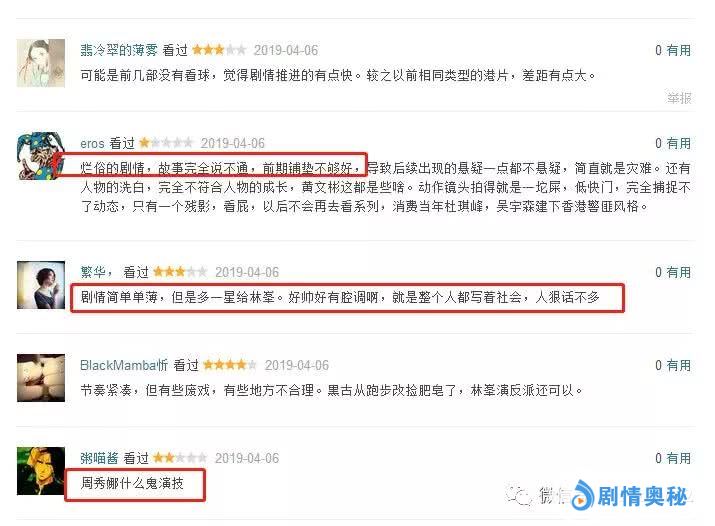
Task: Click 2019-04-06 date on 粥喵酱's review
Action: [x=247, y=458]
